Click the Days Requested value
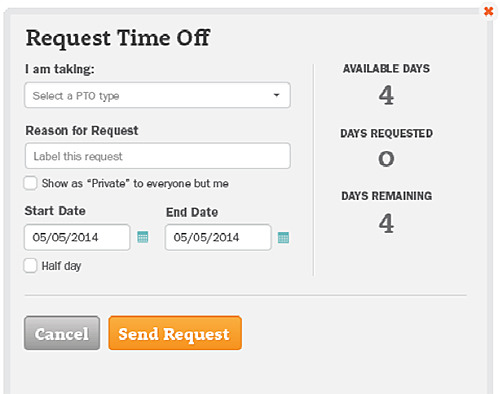The width and height of the screenshot is (500, 394). pos(386,159)
